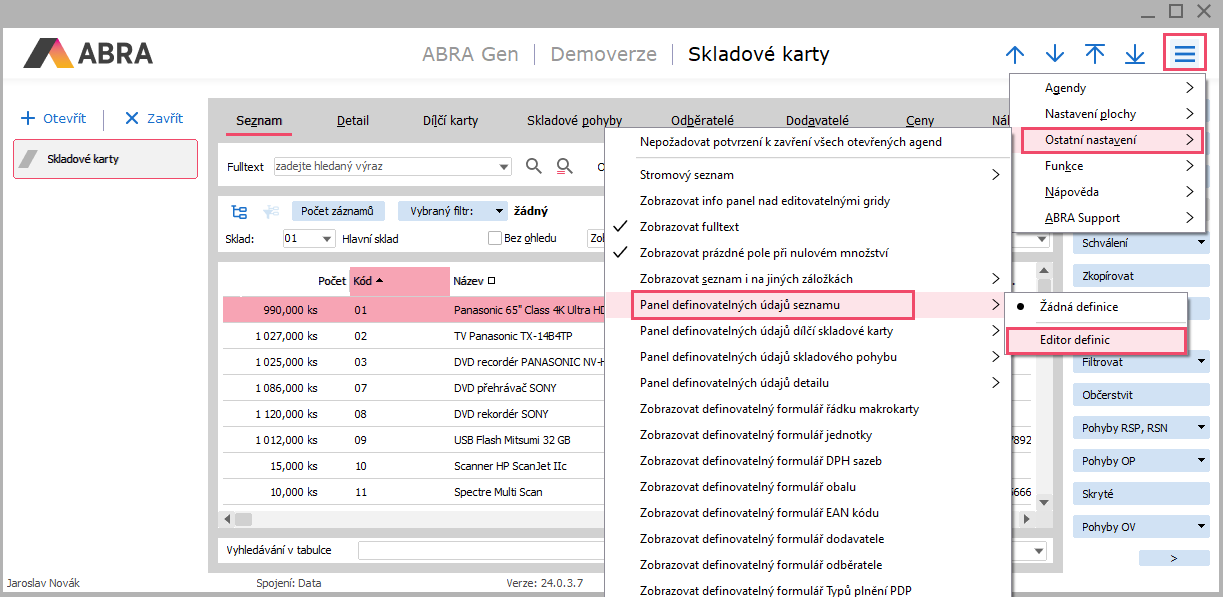Click the Vyhledávání v tabulce input
The height and width of the screenshot is (597, 1223).
pos(481,550)
